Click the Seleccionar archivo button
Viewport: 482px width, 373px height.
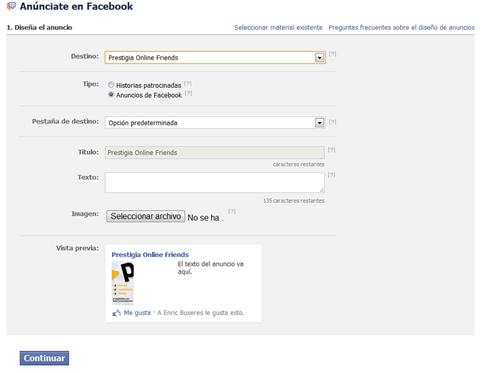145,216
